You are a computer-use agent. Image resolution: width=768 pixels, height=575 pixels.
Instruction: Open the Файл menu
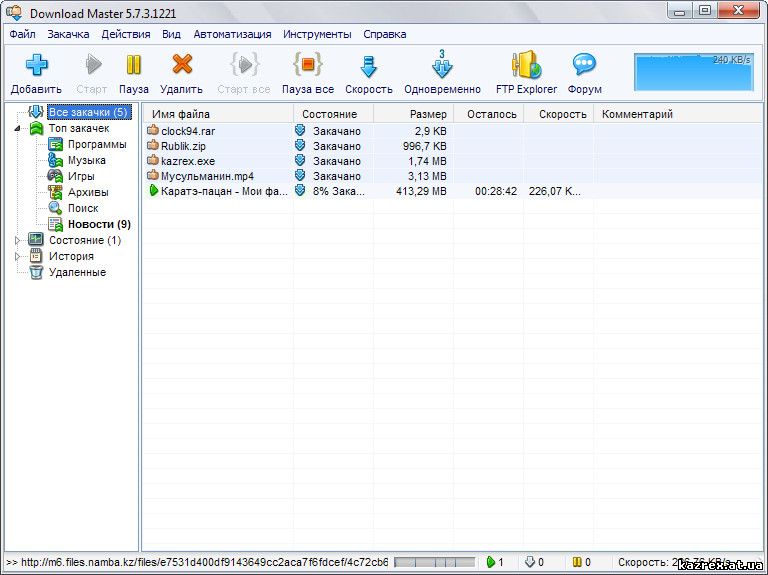pos(23,34)
